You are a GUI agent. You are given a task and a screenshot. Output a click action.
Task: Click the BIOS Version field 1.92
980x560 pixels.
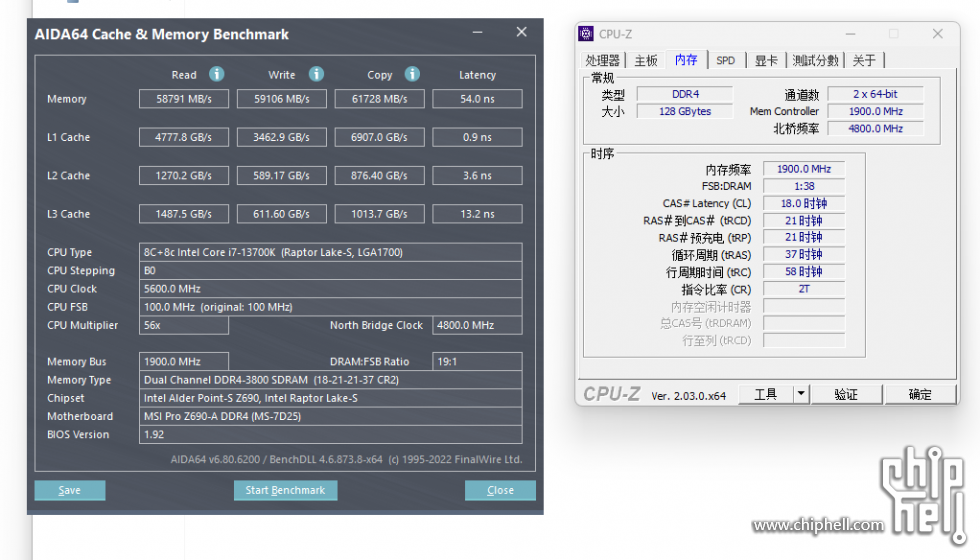(331, 434)
